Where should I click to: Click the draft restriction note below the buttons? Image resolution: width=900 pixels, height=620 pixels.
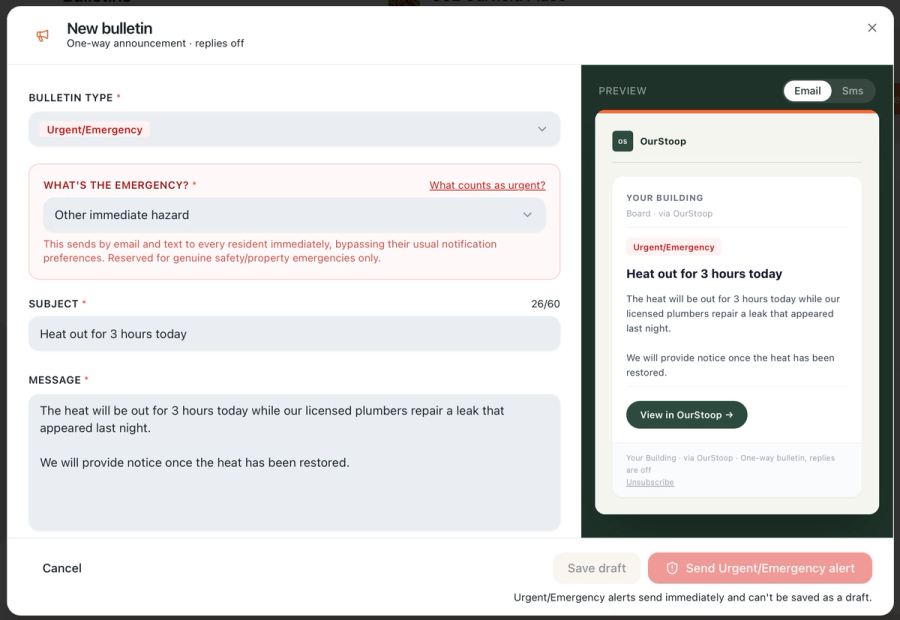tap(692, 598)
